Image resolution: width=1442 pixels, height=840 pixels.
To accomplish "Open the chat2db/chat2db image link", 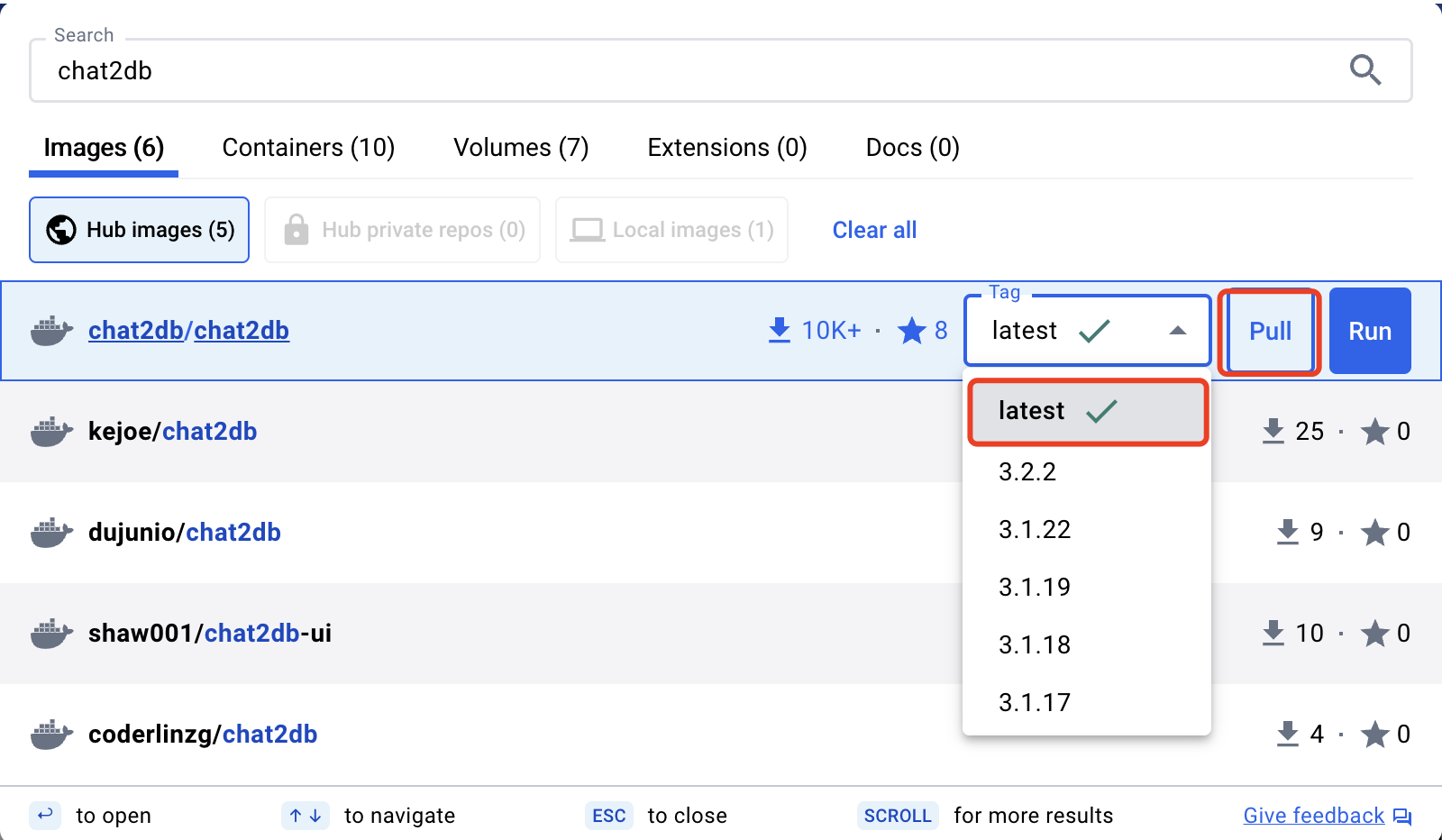I will click(188, 331).
